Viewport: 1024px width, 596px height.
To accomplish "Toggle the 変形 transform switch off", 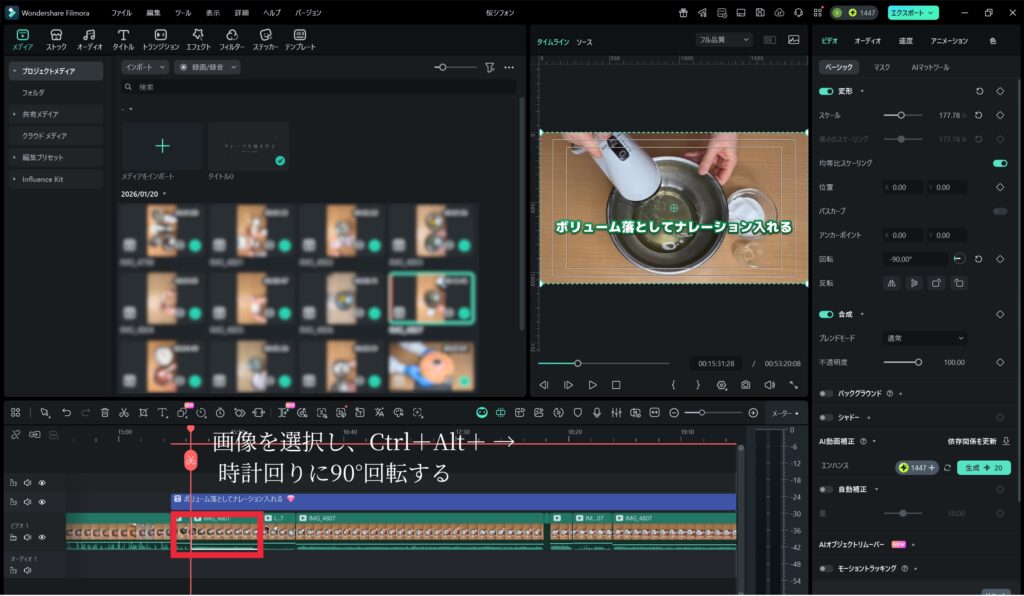I will point(826,91).
